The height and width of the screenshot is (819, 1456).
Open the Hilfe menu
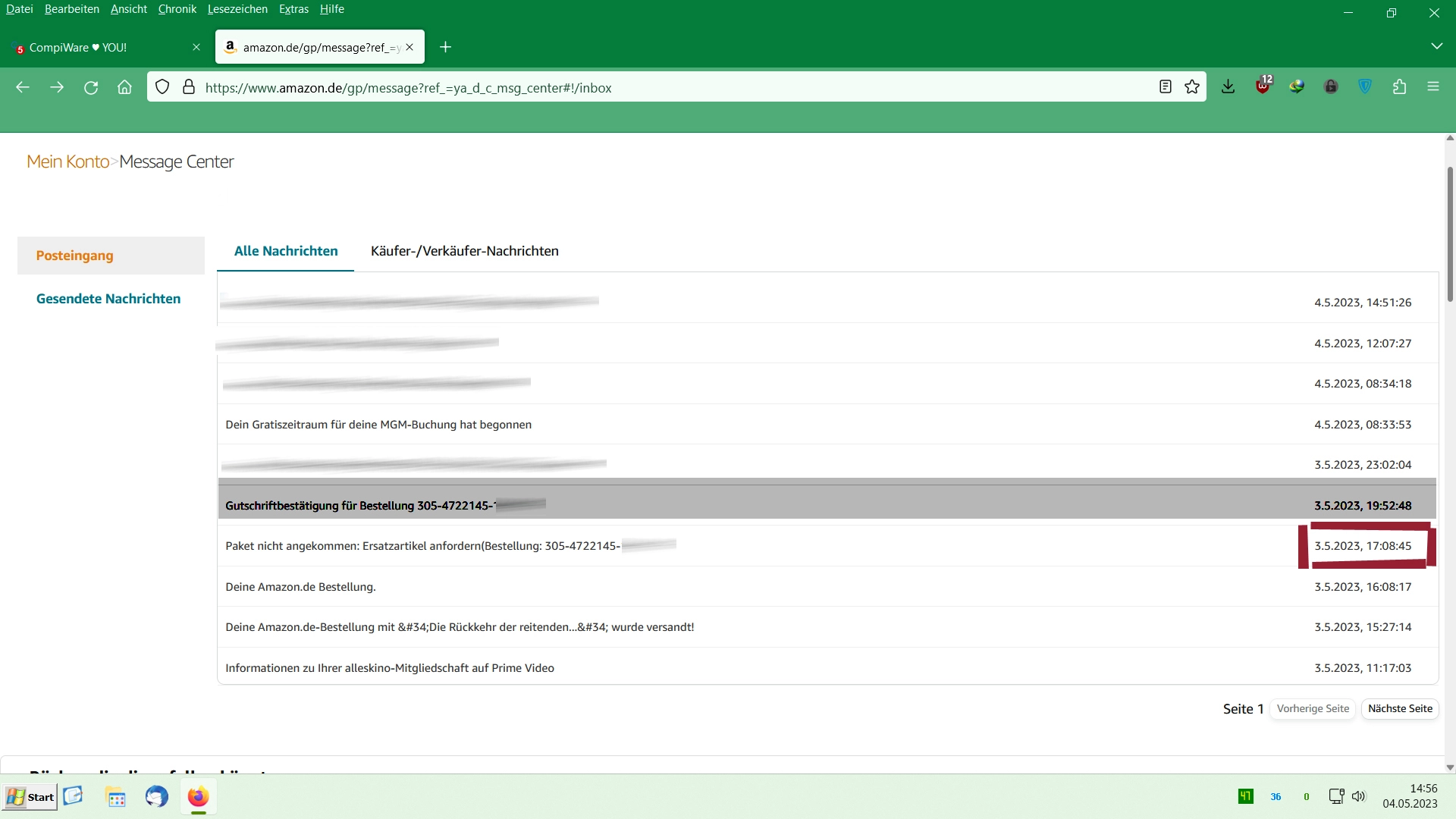pyautogui.click(x=332, y=9)
